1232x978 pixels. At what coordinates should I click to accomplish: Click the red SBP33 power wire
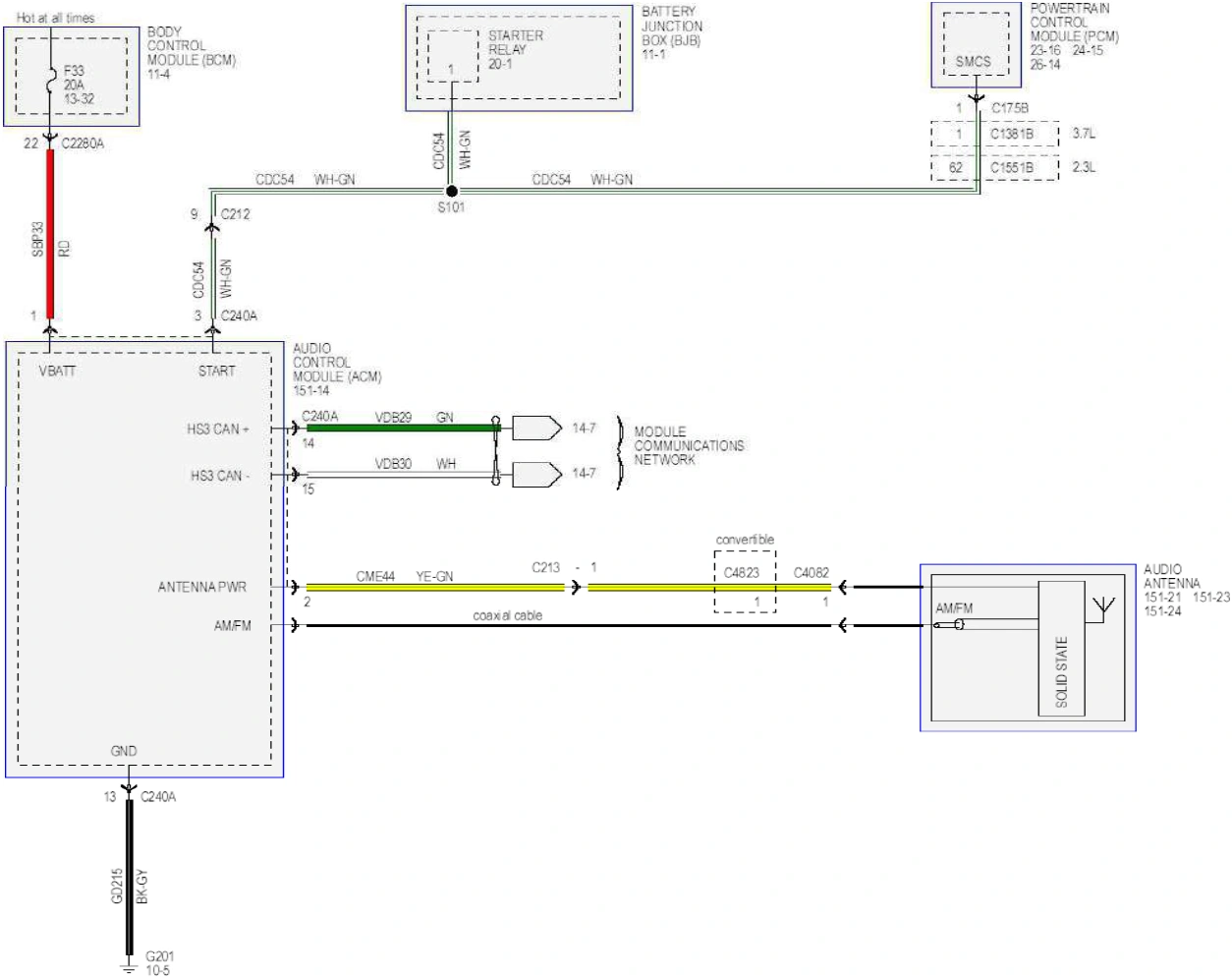click(50, 235)
